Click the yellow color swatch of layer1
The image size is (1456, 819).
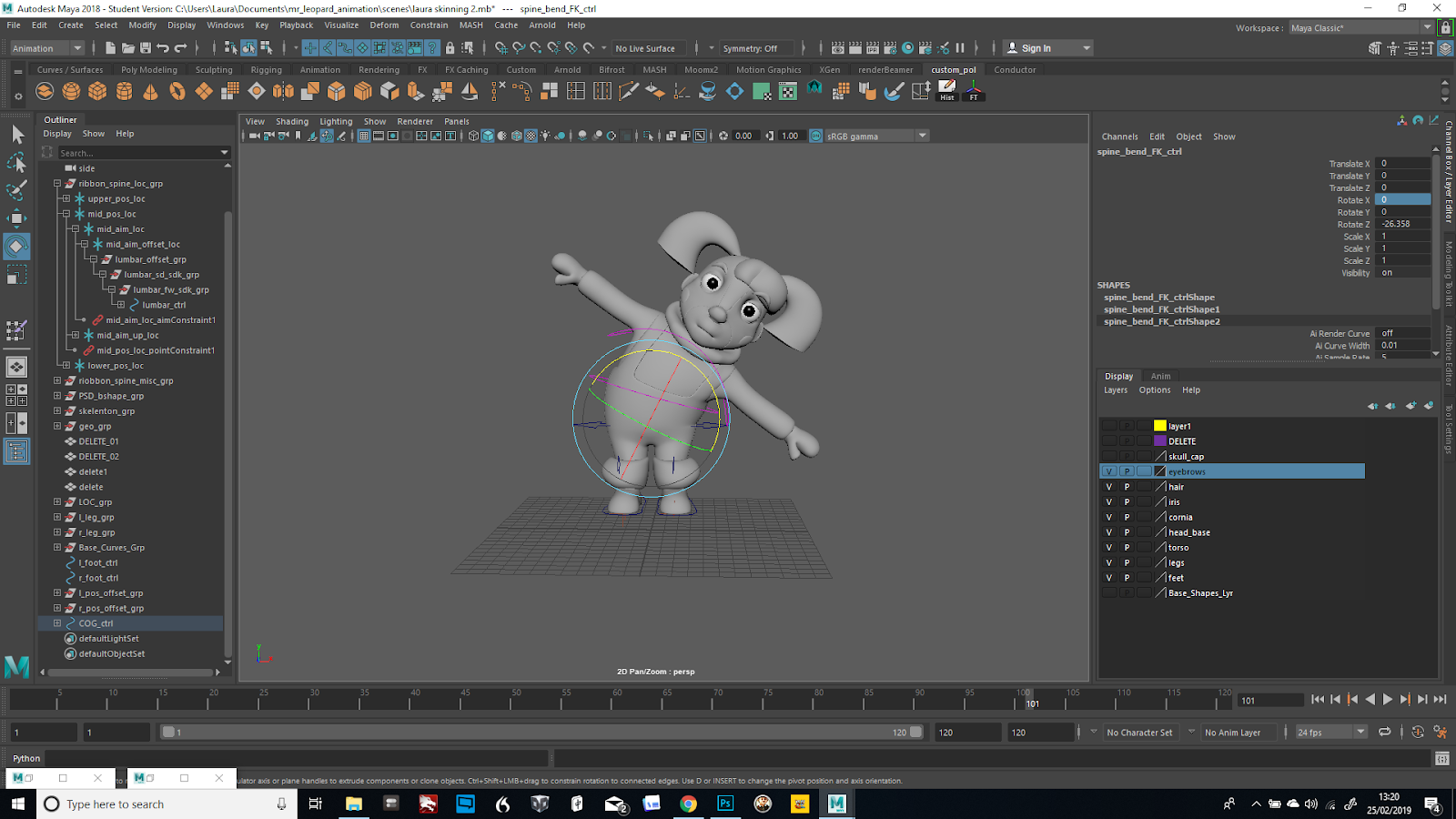point(1159,426)
